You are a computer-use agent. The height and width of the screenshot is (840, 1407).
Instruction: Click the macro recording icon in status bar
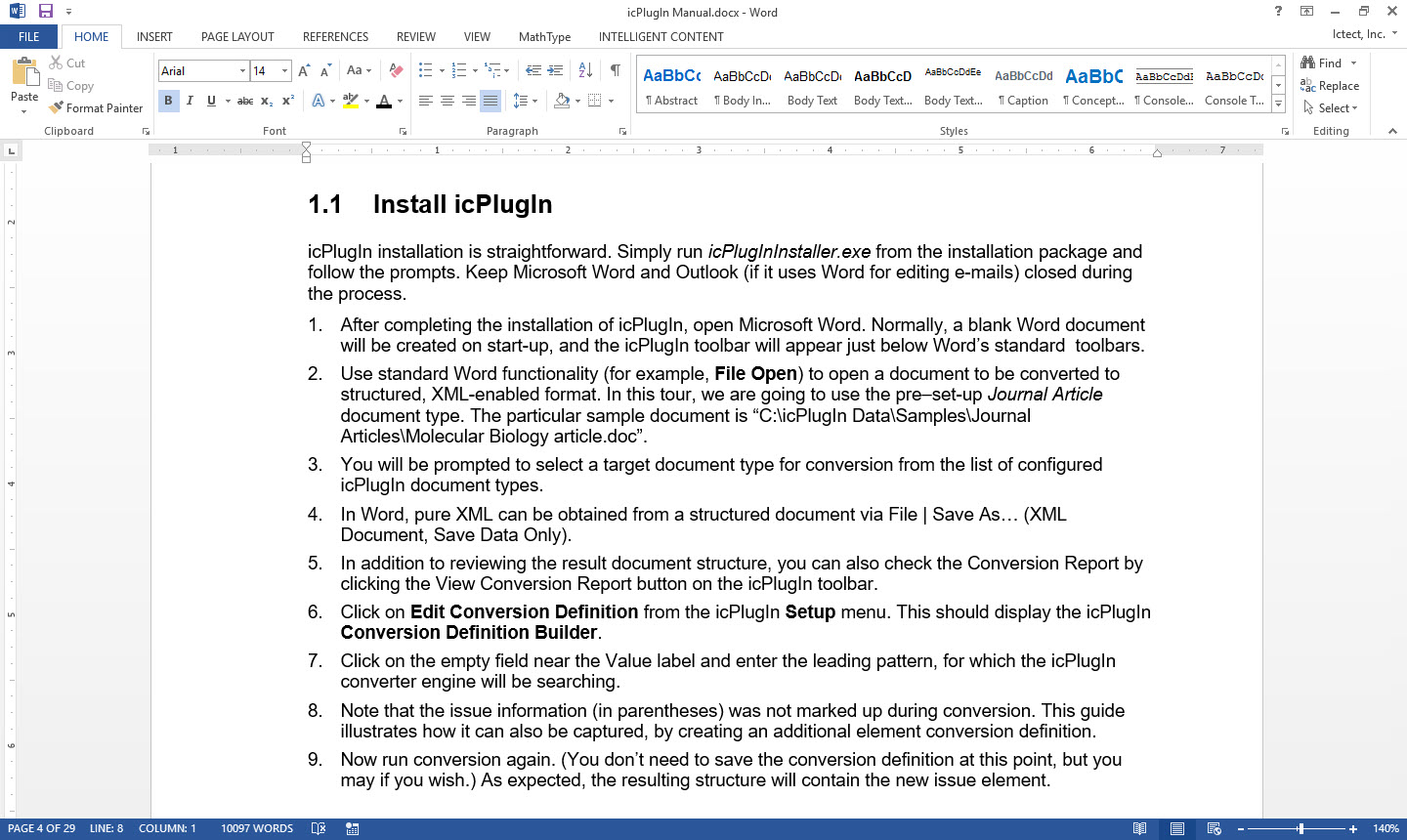pos(352,828)
